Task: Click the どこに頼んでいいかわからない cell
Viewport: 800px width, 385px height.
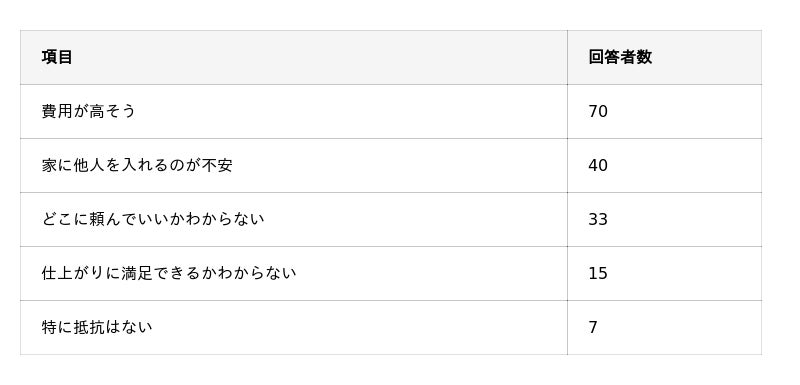Action: pyautogui.click(x=293, y=220)
